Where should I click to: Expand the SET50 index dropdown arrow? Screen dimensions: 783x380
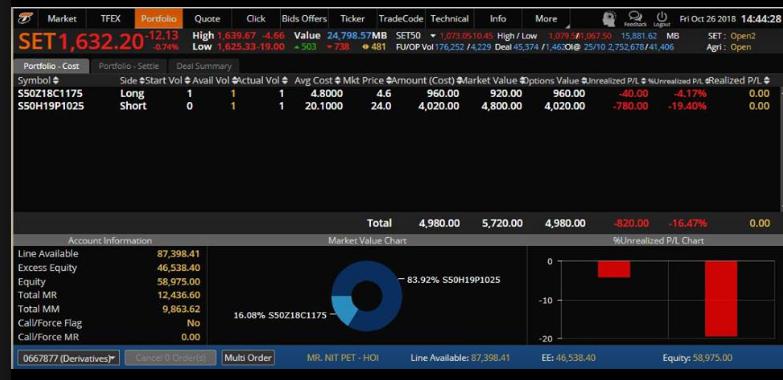[x=432, y=36]
